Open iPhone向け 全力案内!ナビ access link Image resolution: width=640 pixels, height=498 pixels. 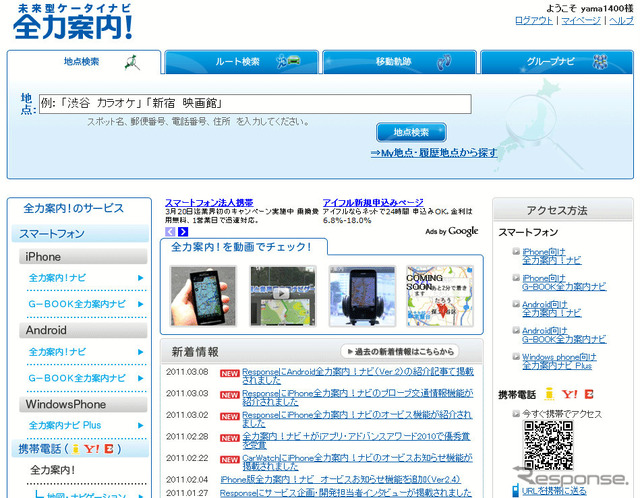(552, 256)
